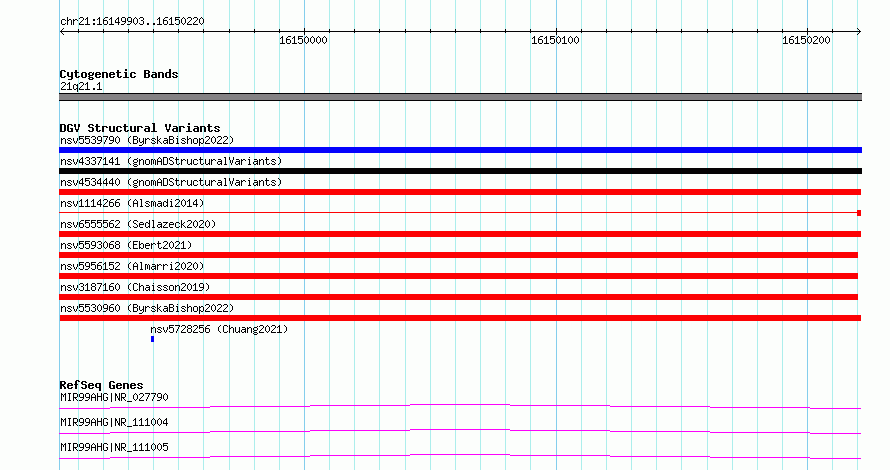
Task: Click the red nsv5956152 variant bar
Action: point(459,276)
